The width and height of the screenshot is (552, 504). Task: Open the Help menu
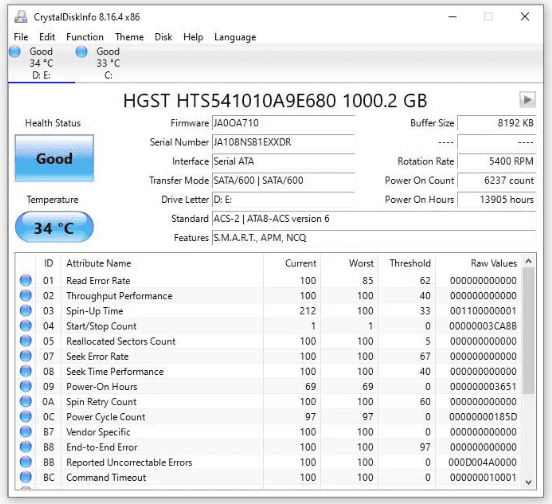click(x=193, y=37)
